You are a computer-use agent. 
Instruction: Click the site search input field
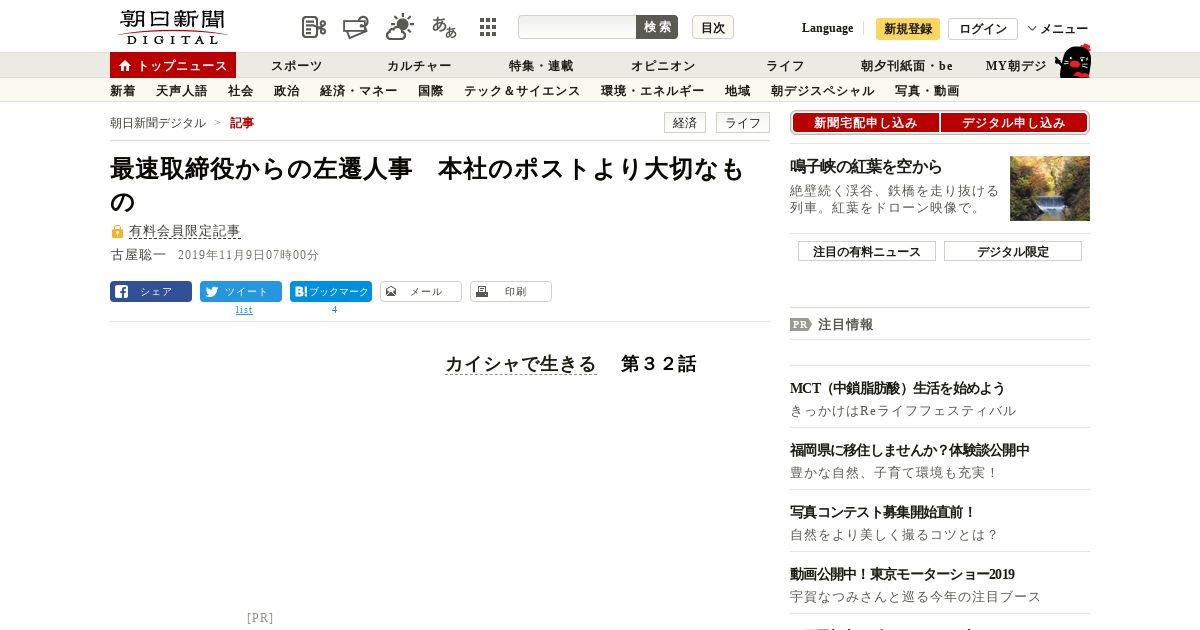[x=577, y=27]
